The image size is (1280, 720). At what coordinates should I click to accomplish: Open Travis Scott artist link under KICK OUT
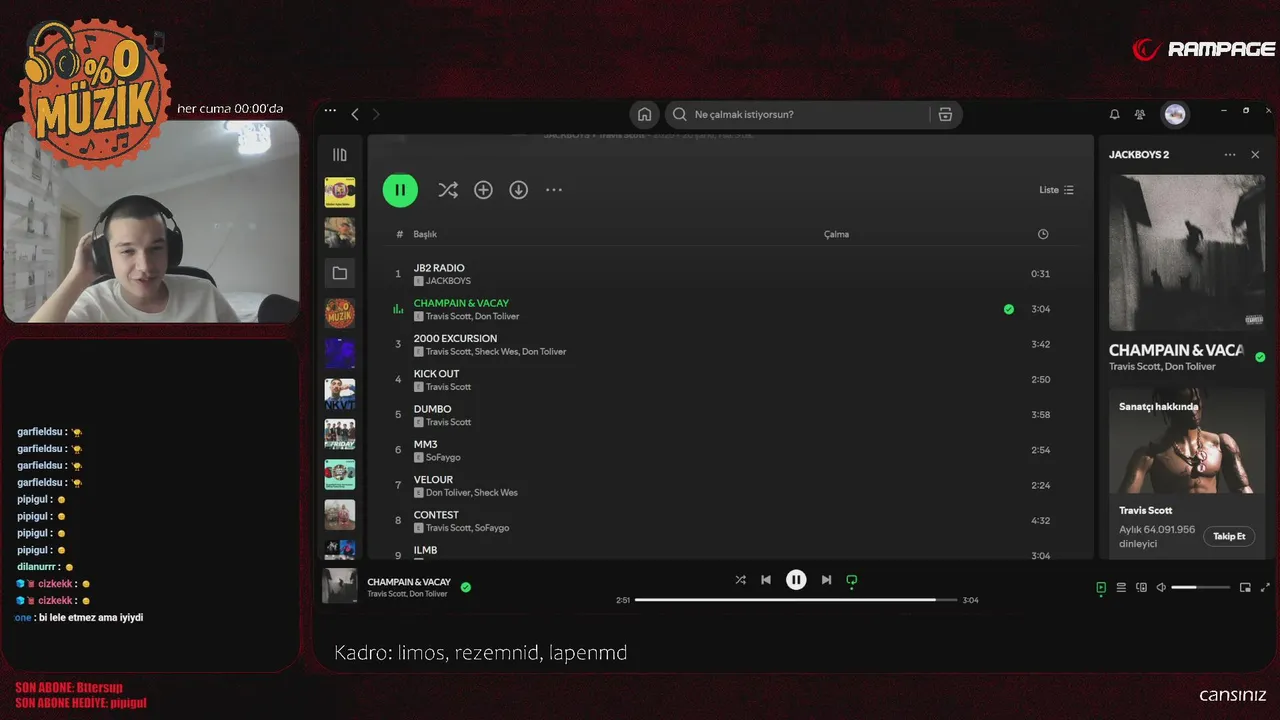pos(448,387)
